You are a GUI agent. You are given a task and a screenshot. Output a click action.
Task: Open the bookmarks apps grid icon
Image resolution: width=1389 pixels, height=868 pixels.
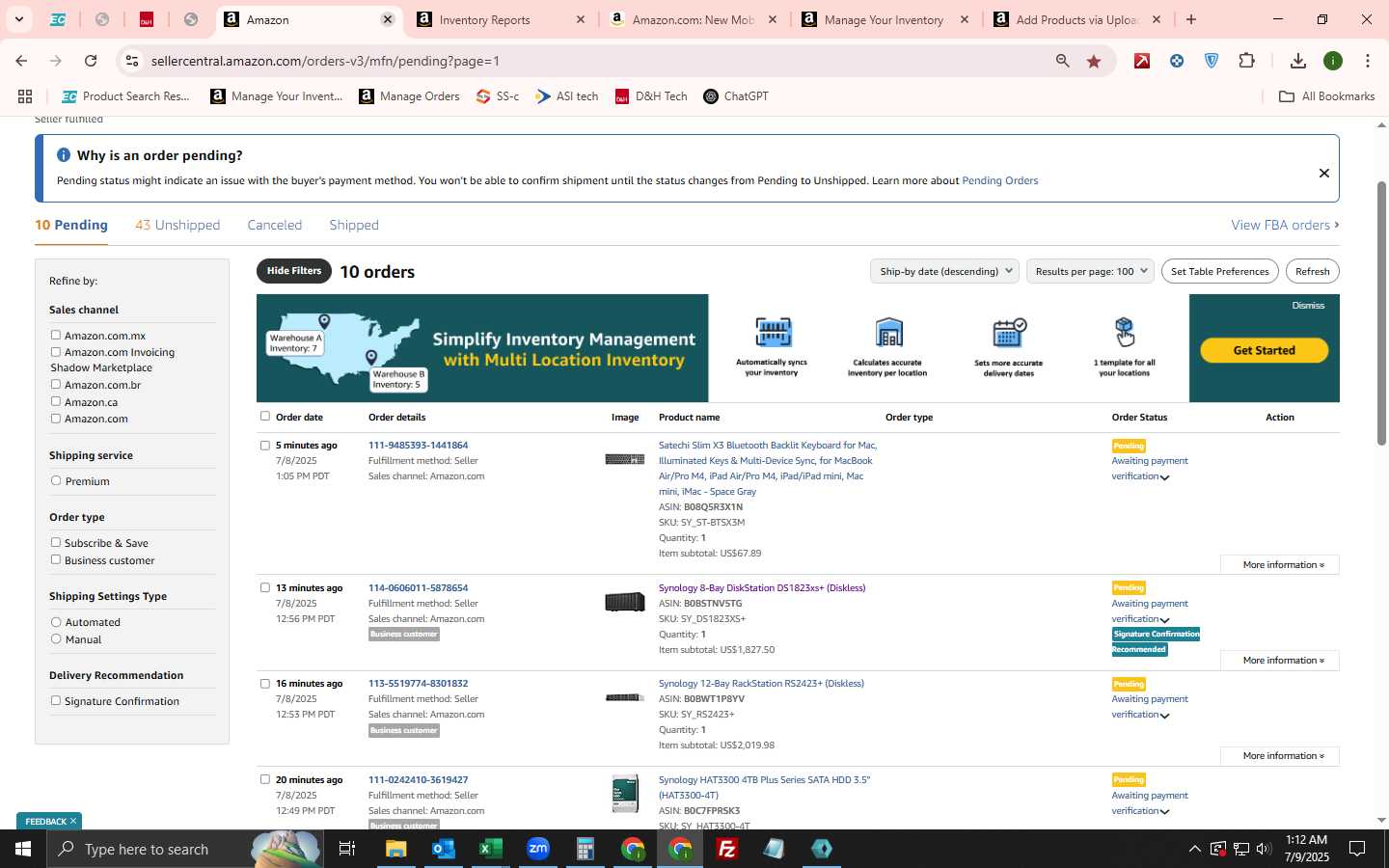coord(25,96)
